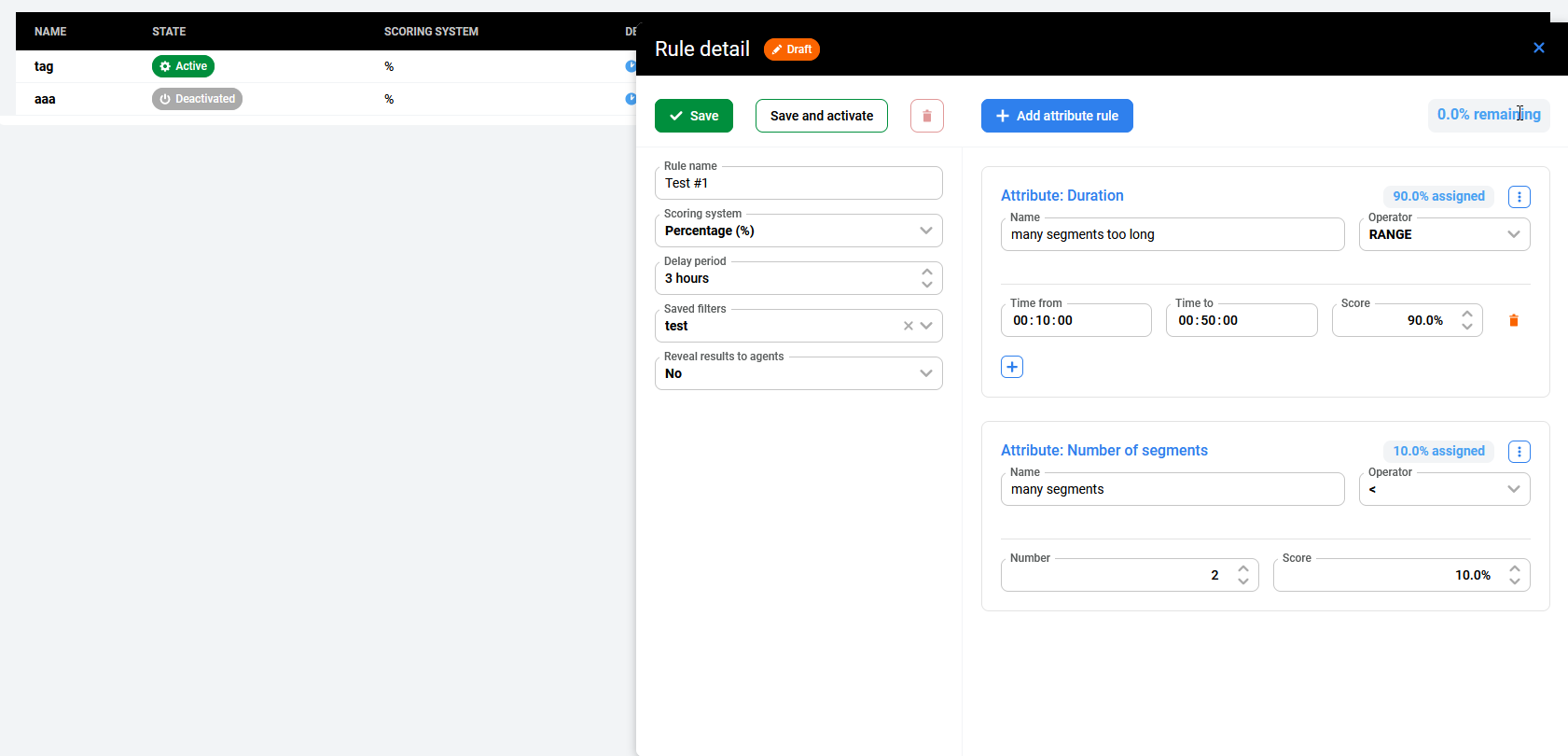
Task: Decrease the Delay period value
Action: pyautogui.click(x=927, y=285)
